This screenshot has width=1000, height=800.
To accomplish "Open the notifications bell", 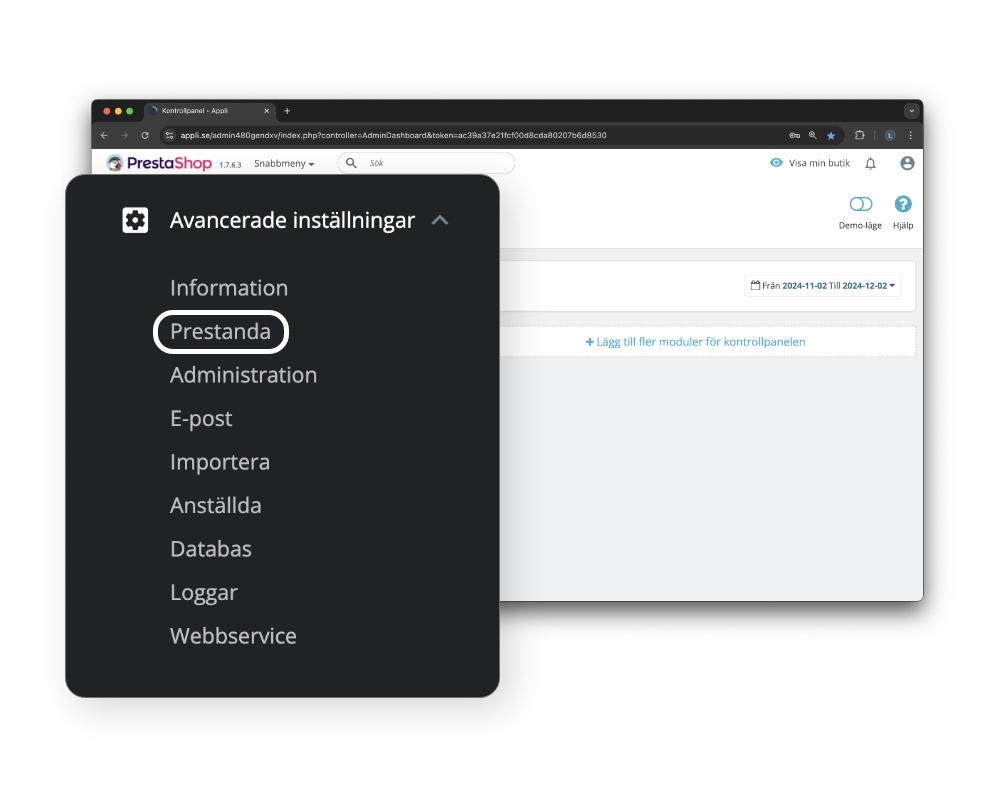I will pos(871,163).
